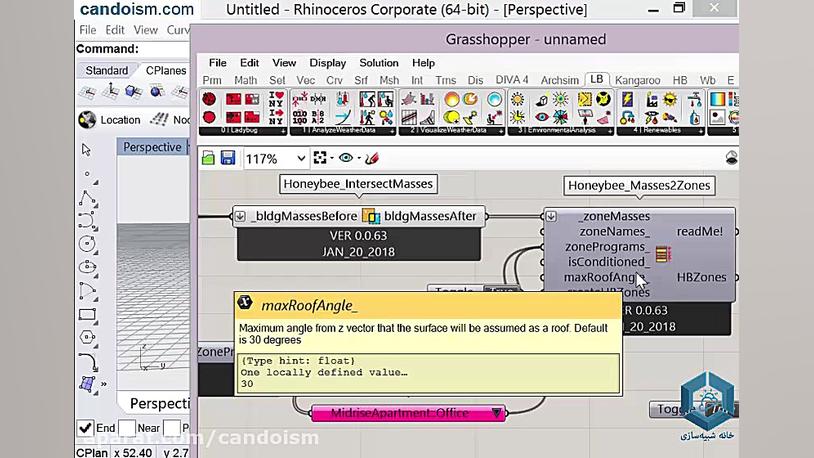The width and height of the screenshot is (814, 458).
Task: Select Rhino rectangle tool
Action: click(87, 314)
